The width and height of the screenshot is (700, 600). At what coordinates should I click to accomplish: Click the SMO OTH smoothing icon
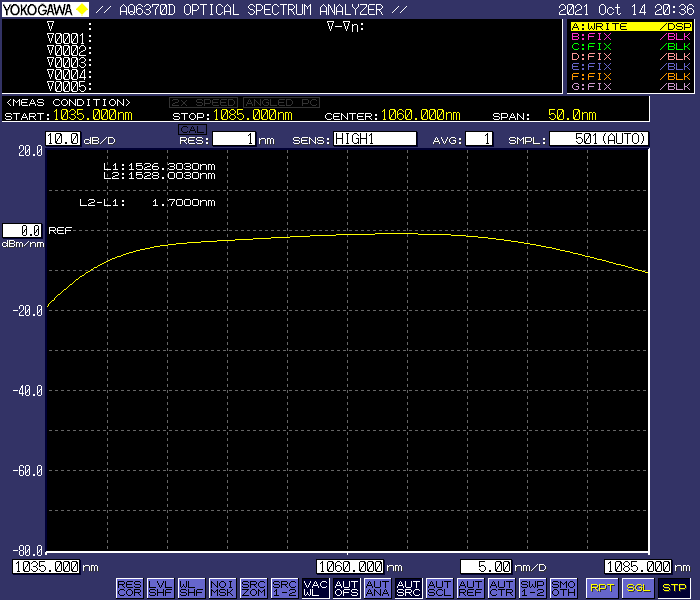[x=563, y=587]
